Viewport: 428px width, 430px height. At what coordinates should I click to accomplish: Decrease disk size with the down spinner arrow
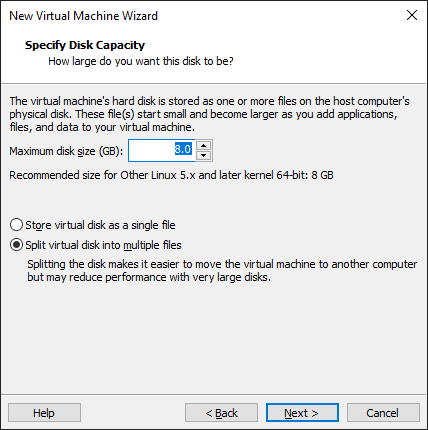coord(203,155)
